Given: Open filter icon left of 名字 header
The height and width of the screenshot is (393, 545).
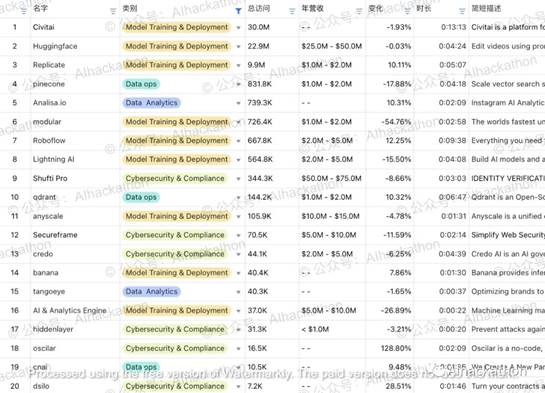Looking at the screenshot, I should (x=23, y=11).
